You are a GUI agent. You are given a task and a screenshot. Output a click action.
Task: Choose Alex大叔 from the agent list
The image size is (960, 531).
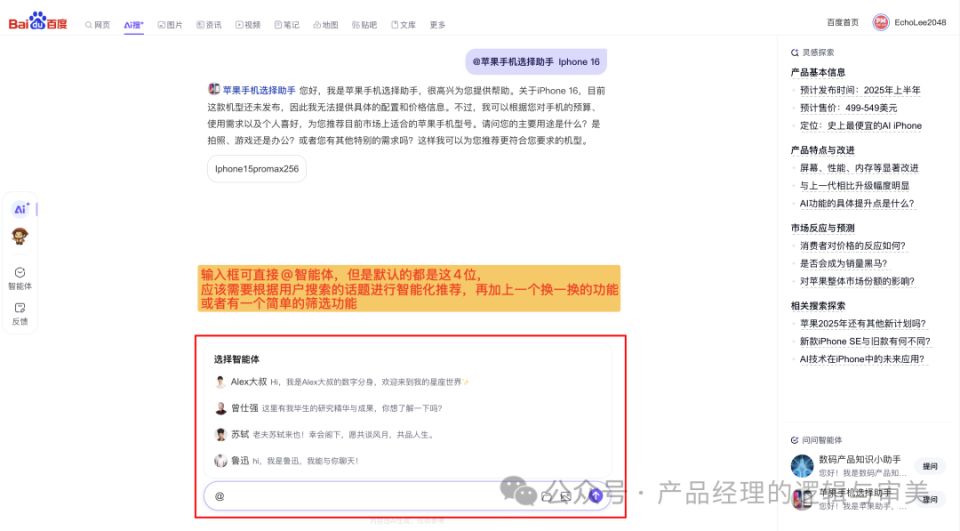pos(342,382)
